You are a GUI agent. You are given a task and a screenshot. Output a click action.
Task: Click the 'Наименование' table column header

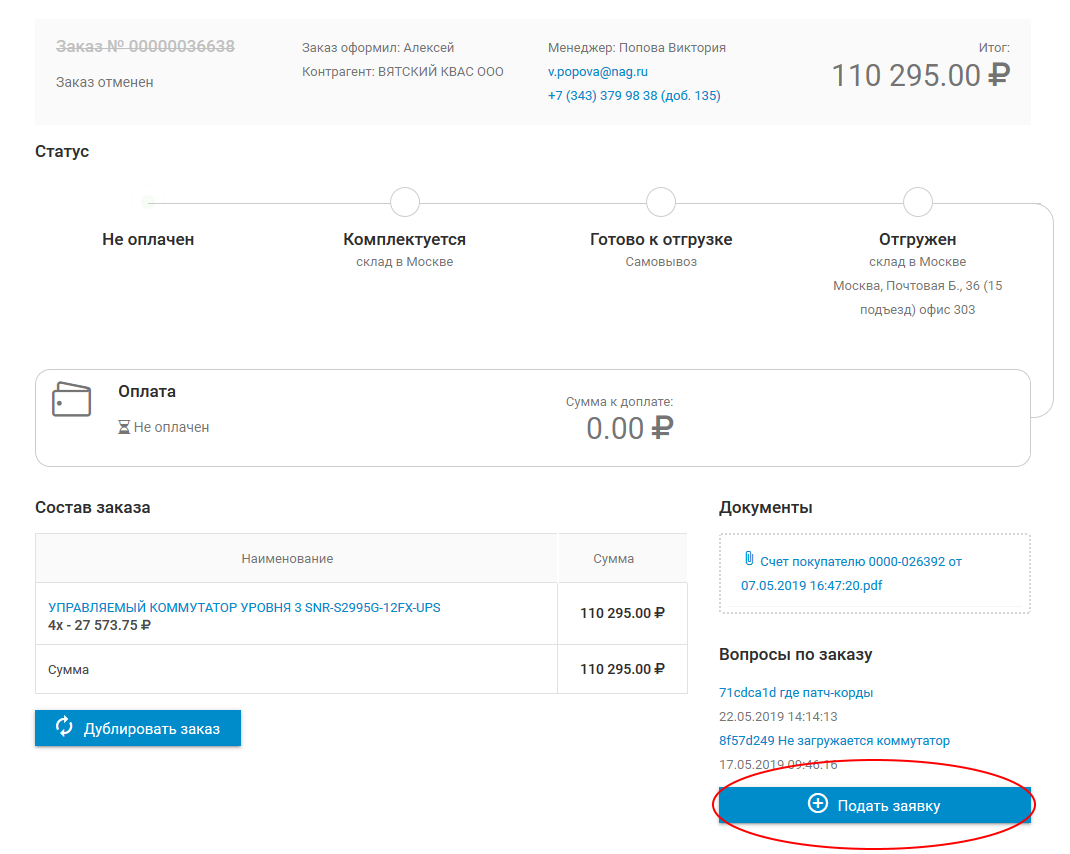click(x=287, y=559)
